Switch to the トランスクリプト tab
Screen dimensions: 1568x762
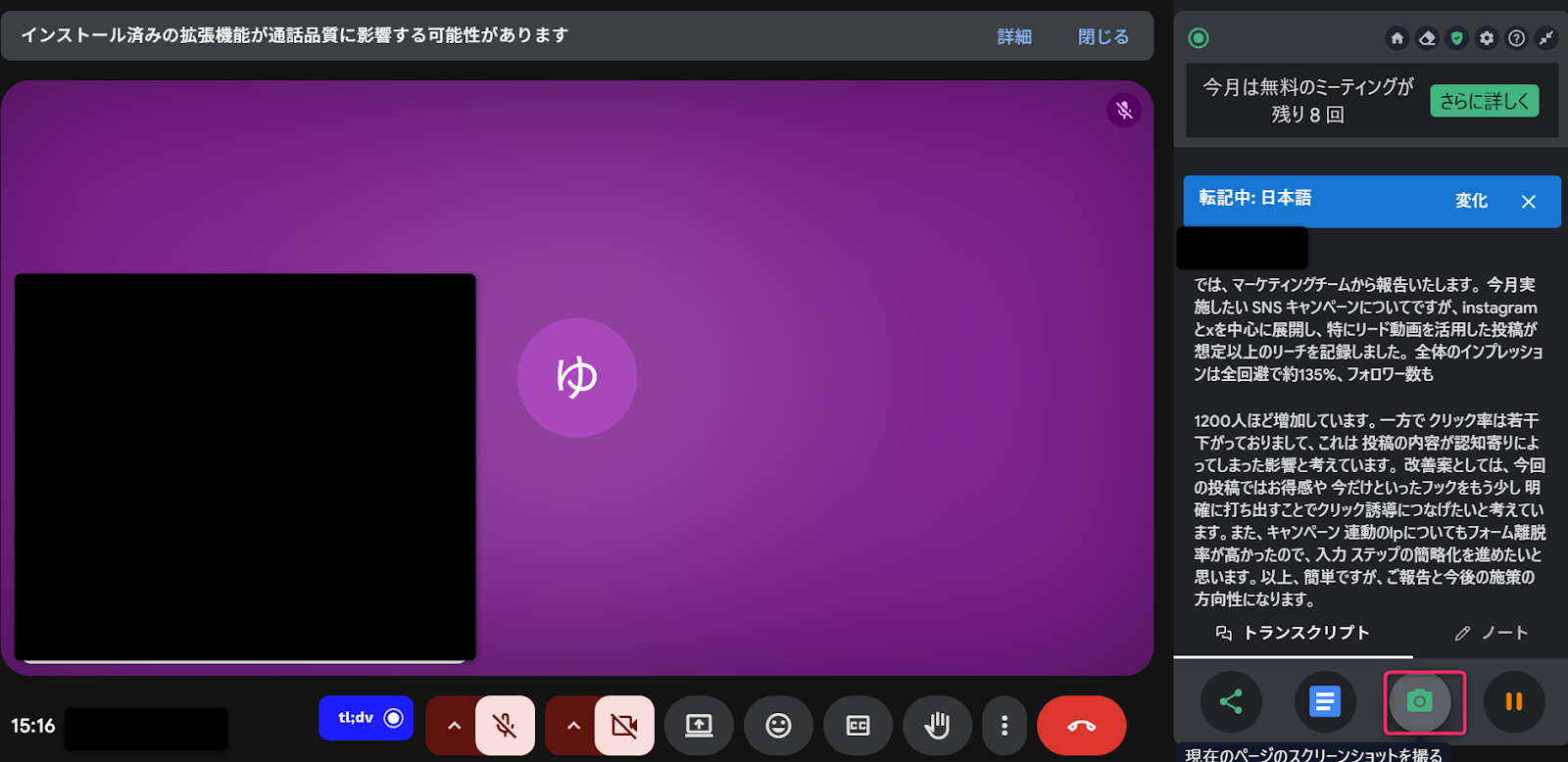pos(1293,633)
